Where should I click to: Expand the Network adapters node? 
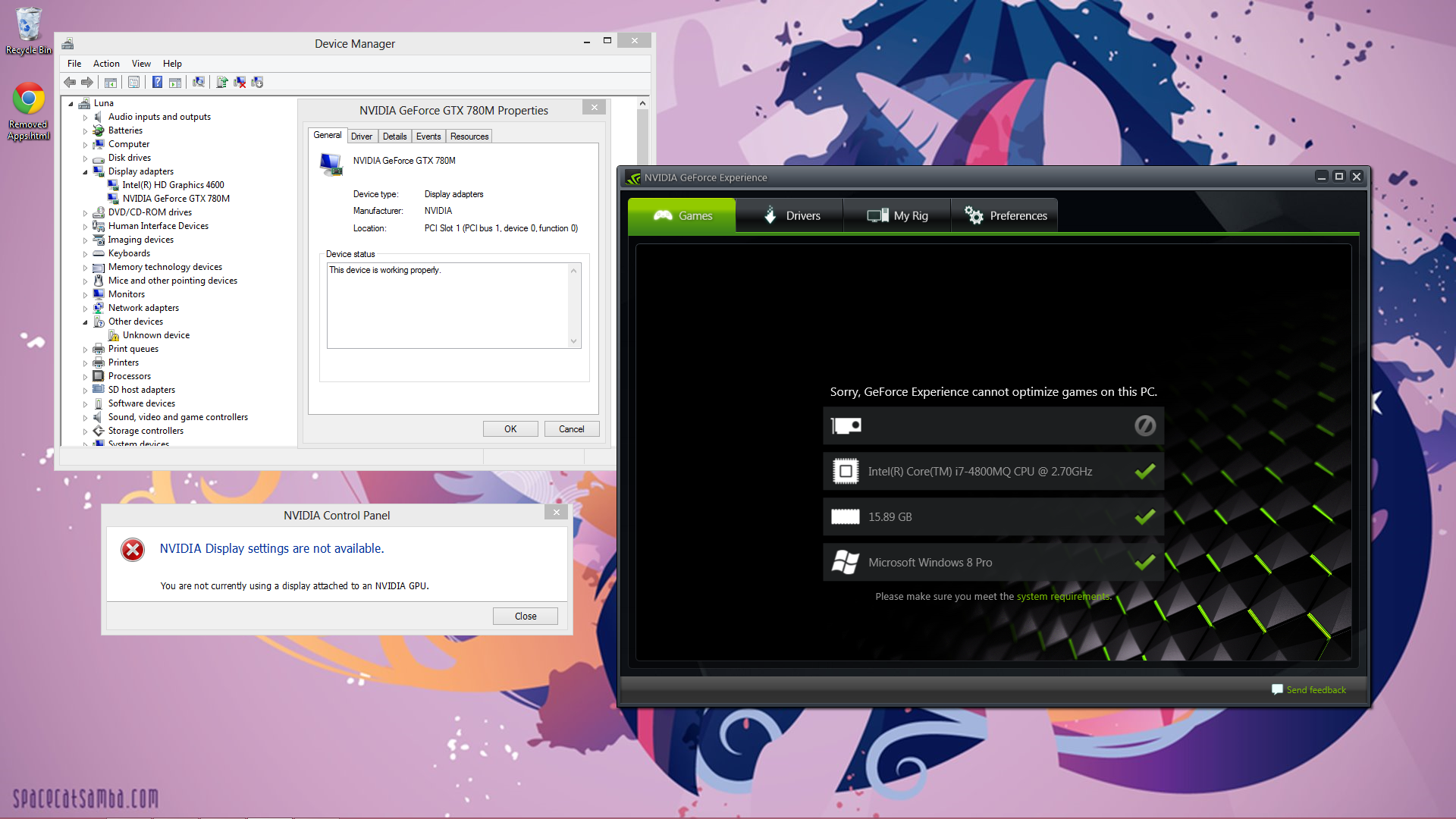[x=85, y=309]
